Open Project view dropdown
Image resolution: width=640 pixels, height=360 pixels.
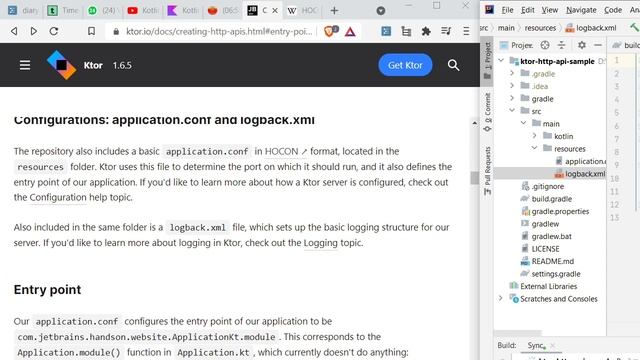517,45
